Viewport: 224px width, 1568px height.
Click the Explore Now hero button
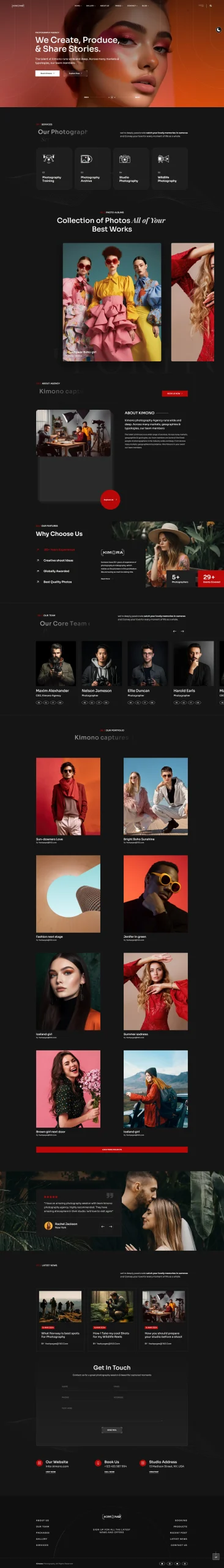75,73
